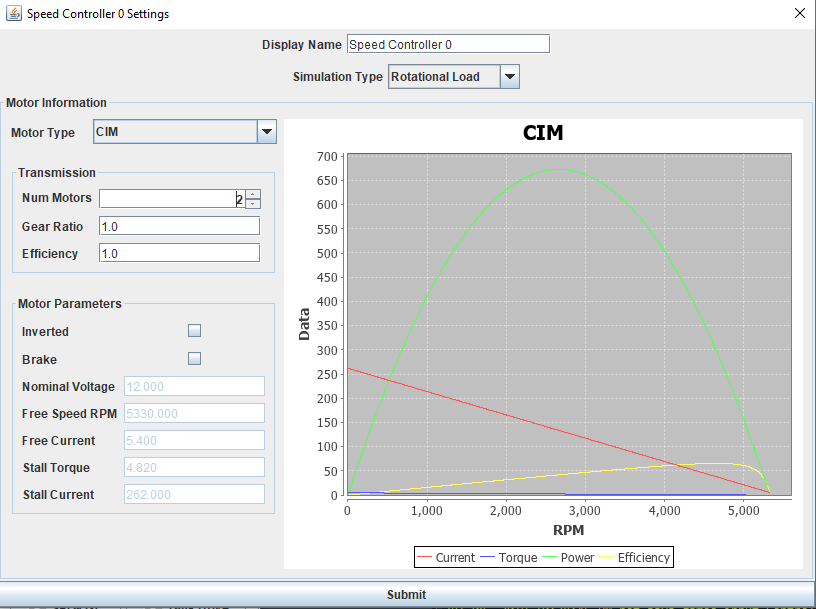The image size is (816, 609).
Task: Submit the speed controller settings
Action: click(406, 594)
